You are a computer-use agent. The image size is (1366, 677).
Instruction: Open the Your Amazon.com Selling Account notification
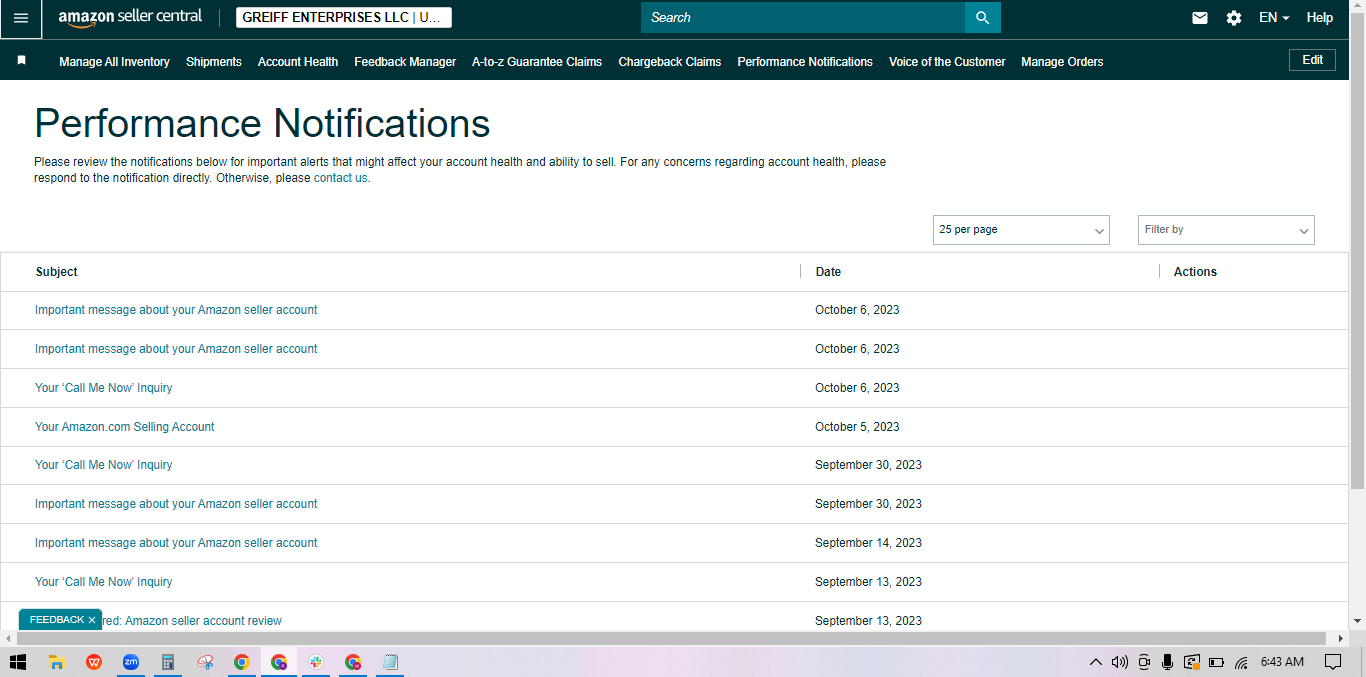pos(125,427)
